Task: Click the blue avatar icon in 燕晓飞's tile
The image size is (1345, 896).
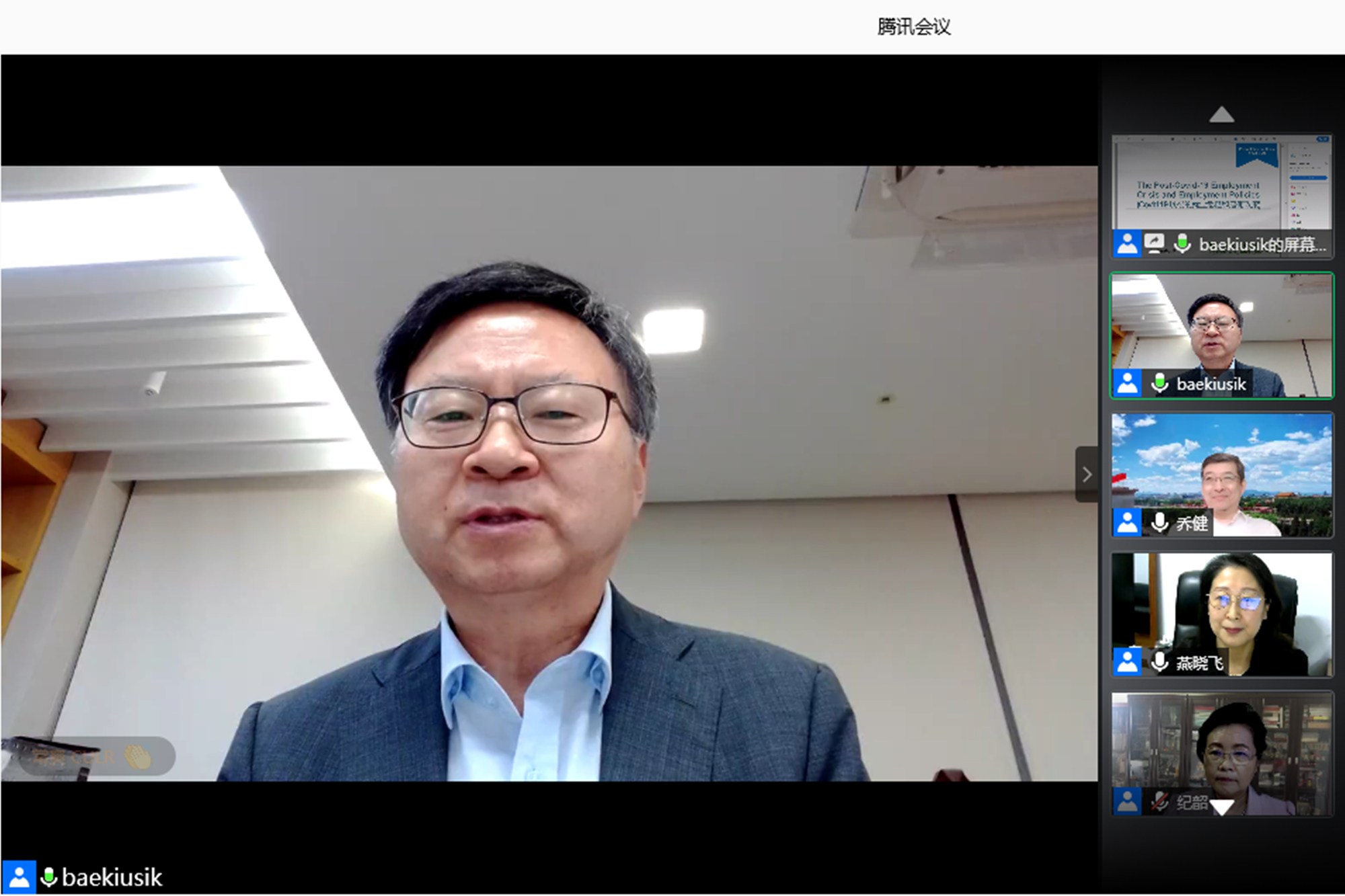Action: (1127, 662)
